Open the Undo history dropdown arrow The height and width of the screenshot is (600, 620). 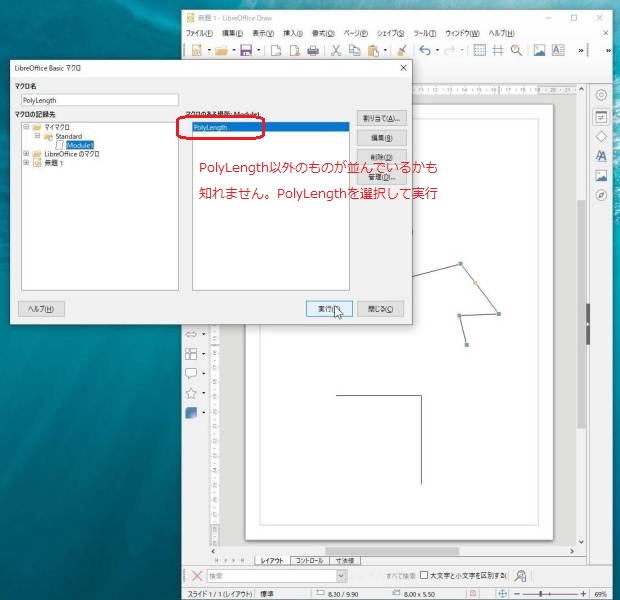[x=437, y=50]
